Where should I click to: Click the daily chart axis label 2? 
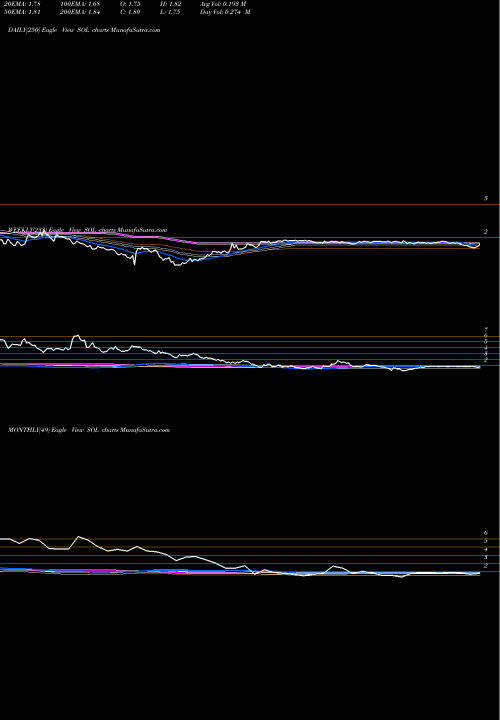point(486,232)
